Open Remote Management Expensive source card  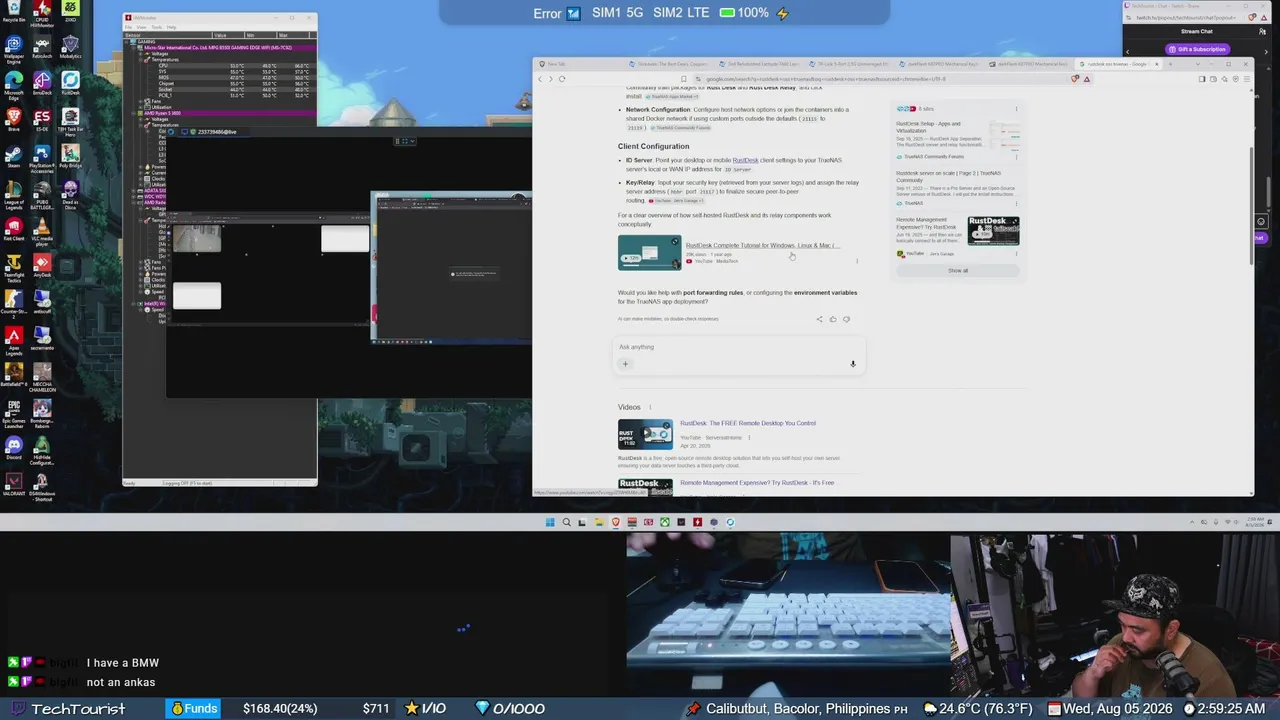958,236
